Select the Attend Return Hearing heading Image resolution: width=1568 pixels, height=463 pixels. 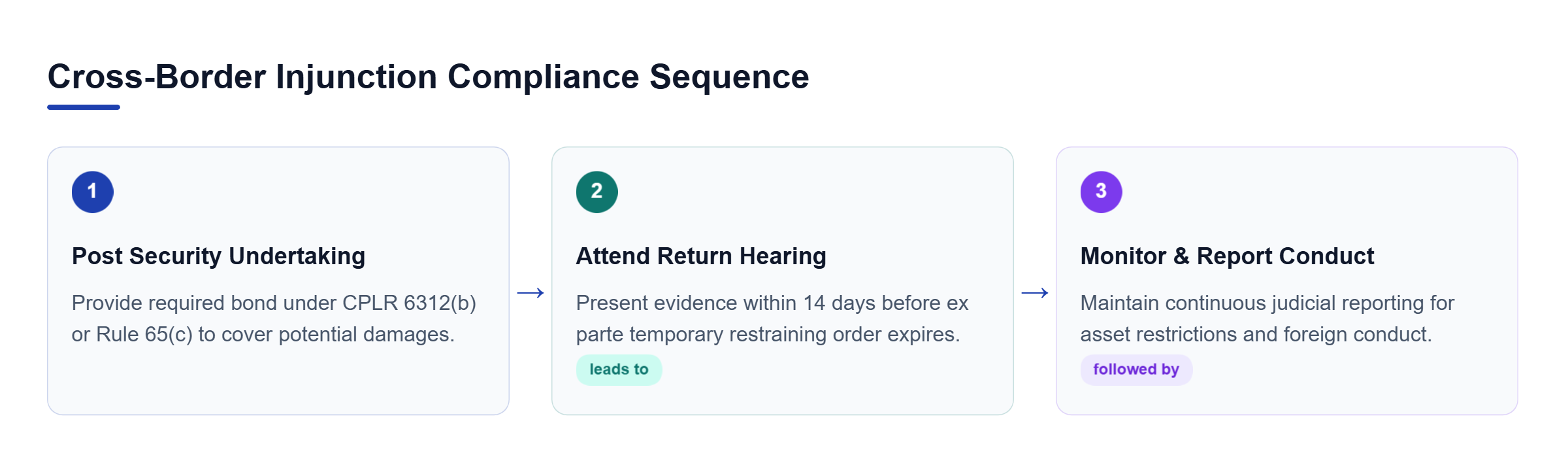(x=701, y=256)
